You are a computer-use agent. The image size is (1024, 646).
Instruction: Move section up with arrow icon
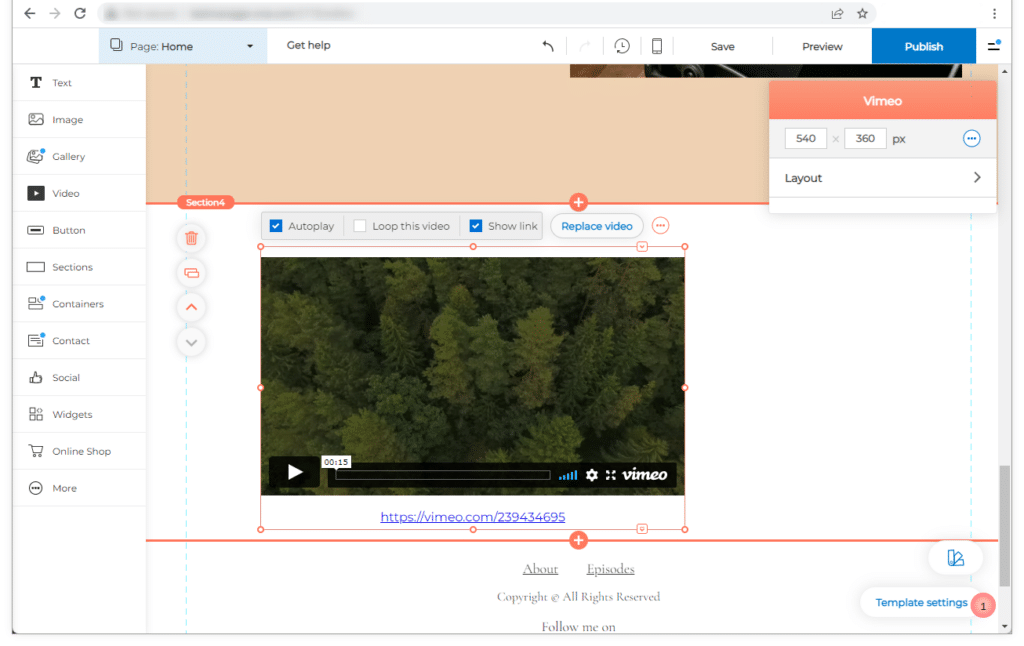pyautogui.click(x=191, y=307)
